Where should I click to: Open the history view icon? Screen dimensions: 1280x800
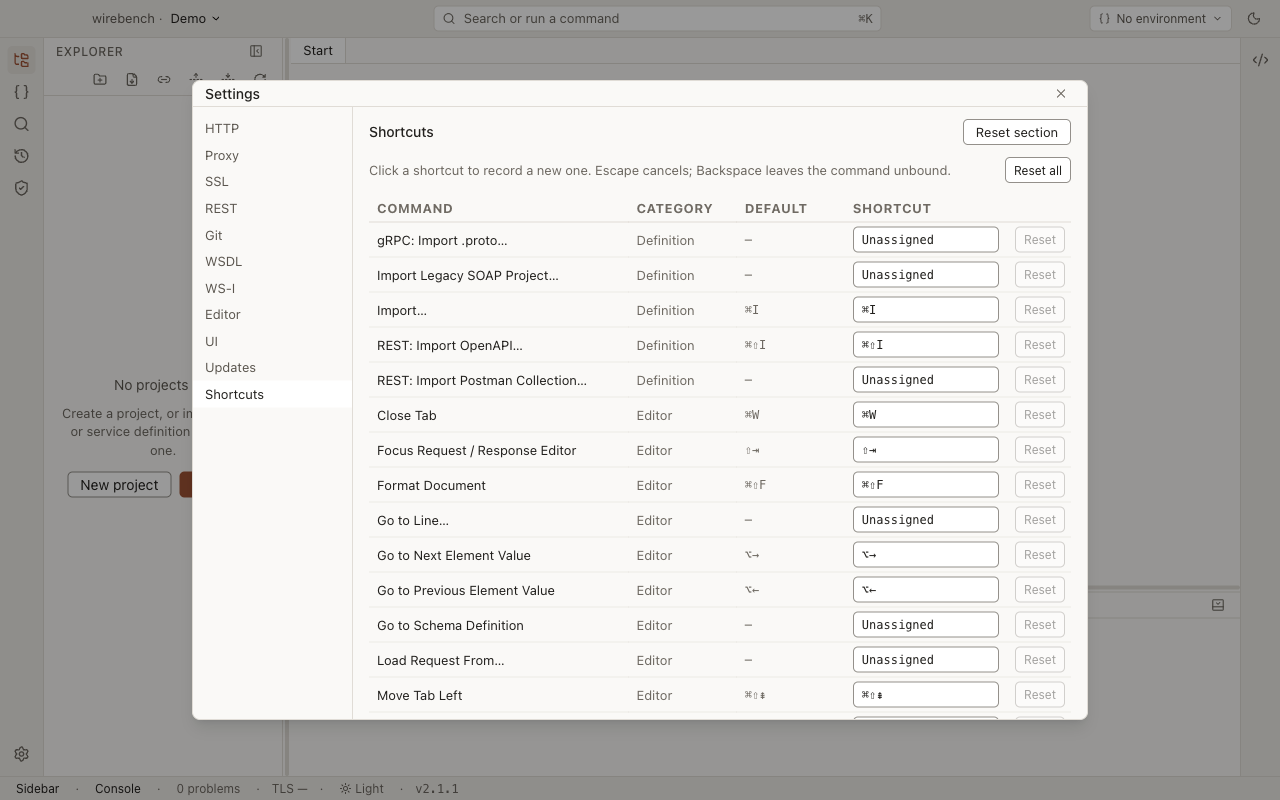point(21,156)
